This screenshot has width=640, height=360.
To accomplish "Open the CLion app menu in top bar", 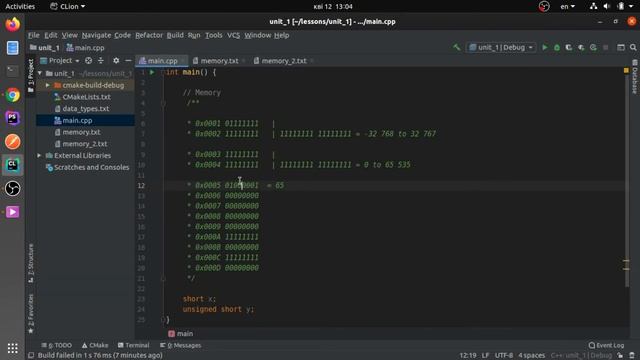I will 67,7.
